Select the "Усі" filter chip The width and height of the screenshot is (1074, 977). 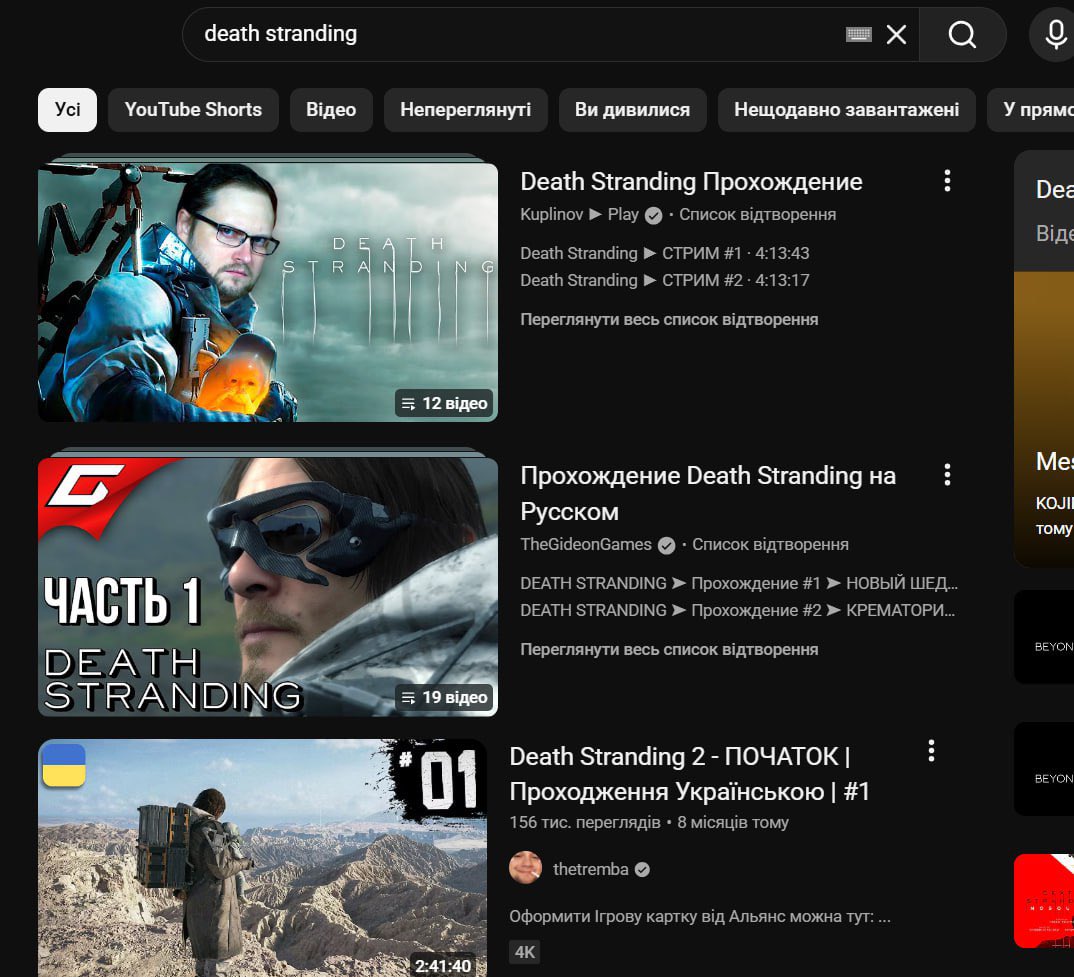[67, 110]
